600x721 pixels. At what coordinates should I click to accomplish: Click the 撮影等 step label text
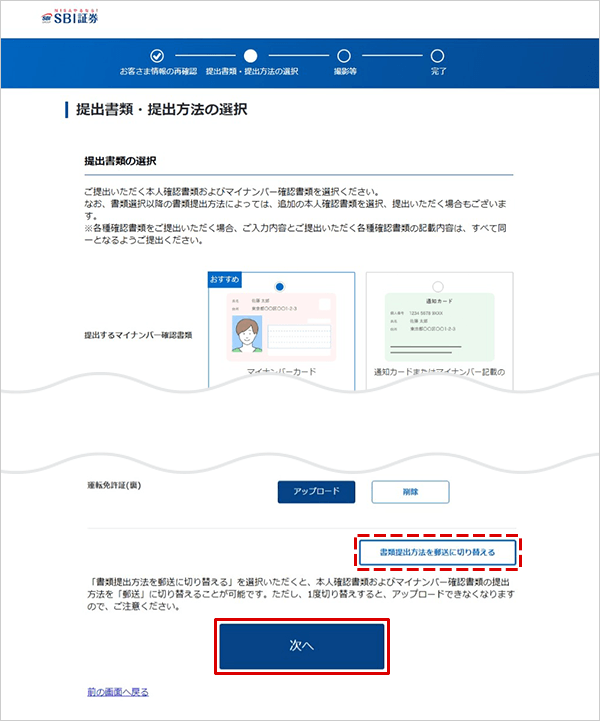(344, 72)
